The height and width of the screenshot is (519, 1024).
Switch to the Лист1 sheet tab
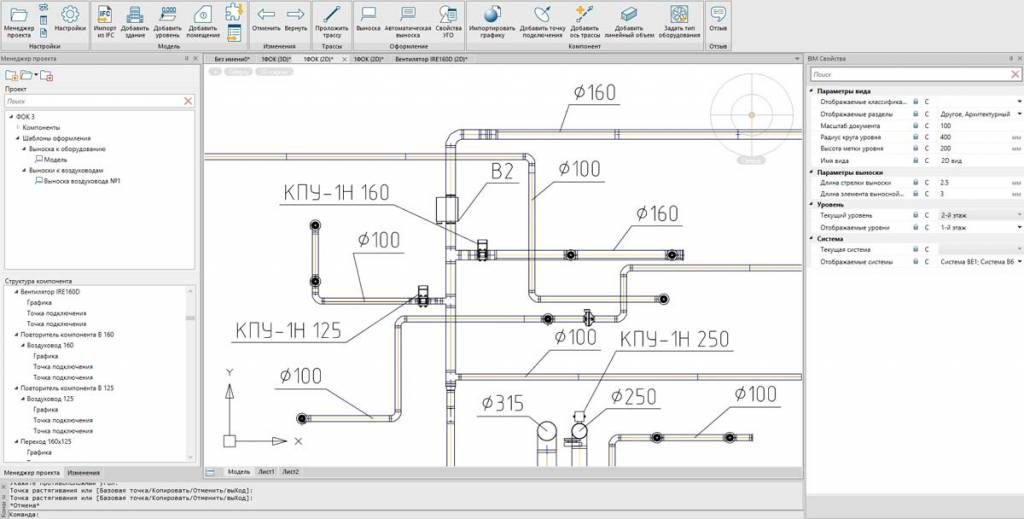click(x=266, y=471)
